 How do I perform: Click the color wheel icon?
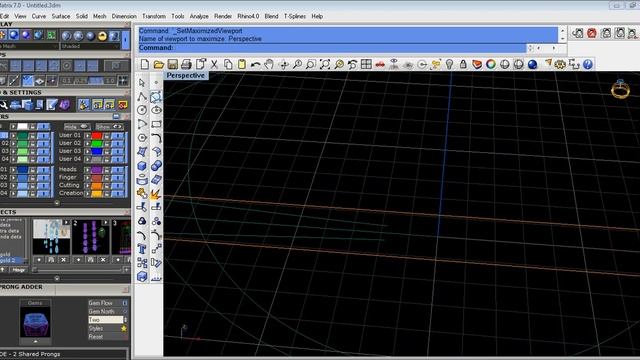click(x=491, y=64)
